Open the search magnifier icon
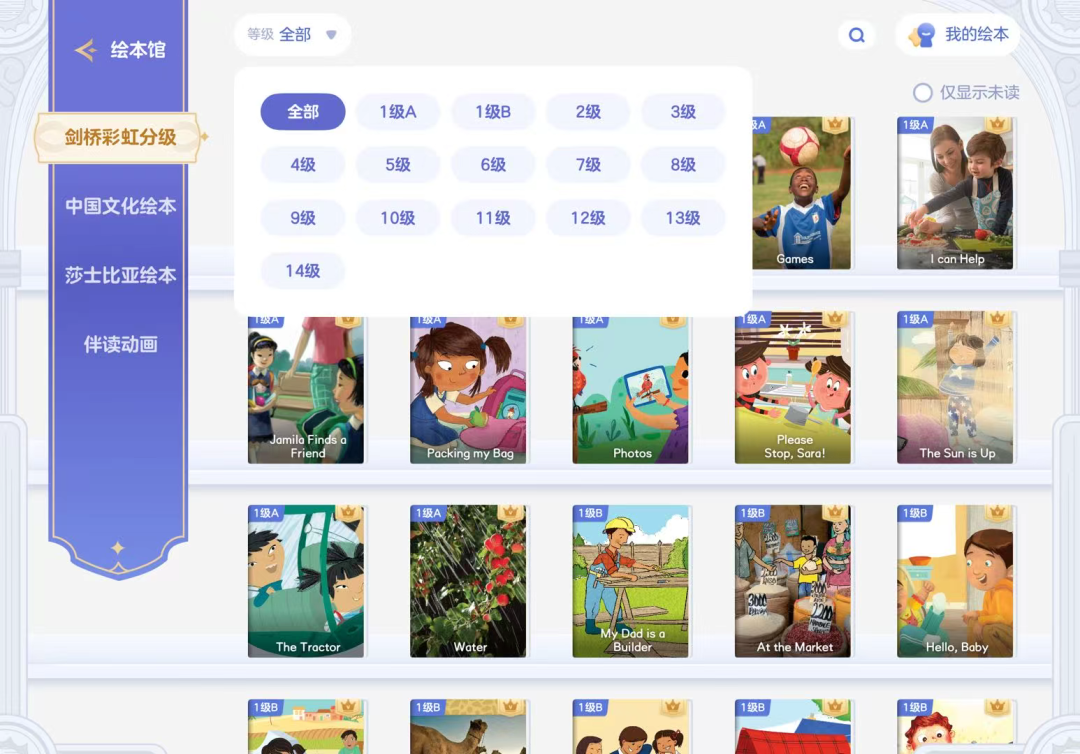 [x=856, y=35]
